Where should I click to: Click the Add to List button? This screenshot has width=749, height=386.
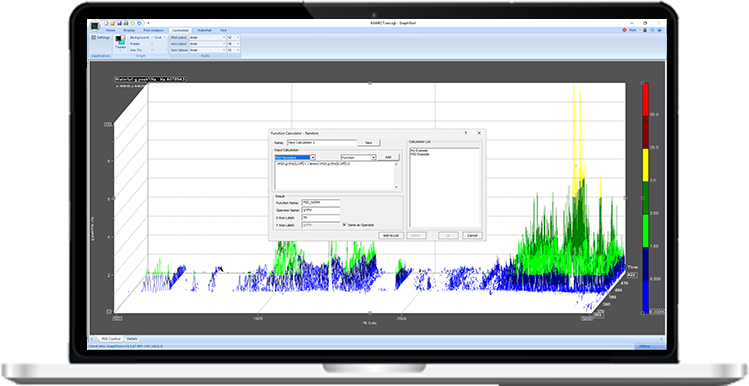pos(391,236)
